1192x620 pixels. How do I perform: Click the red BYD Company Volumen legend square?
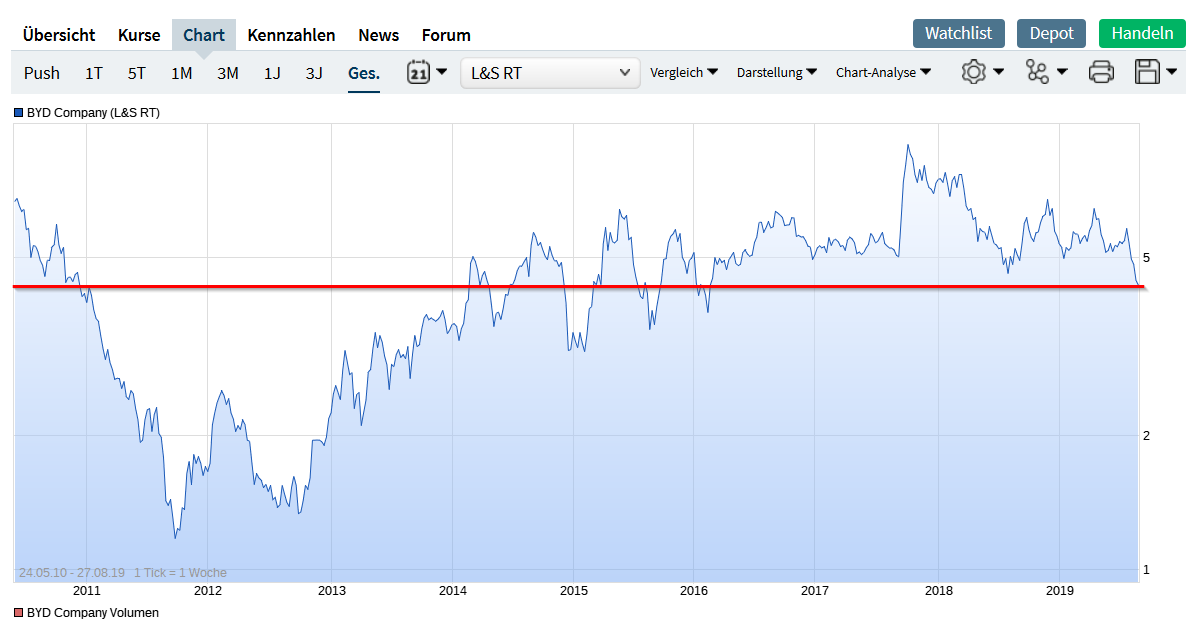pos(18,612)
